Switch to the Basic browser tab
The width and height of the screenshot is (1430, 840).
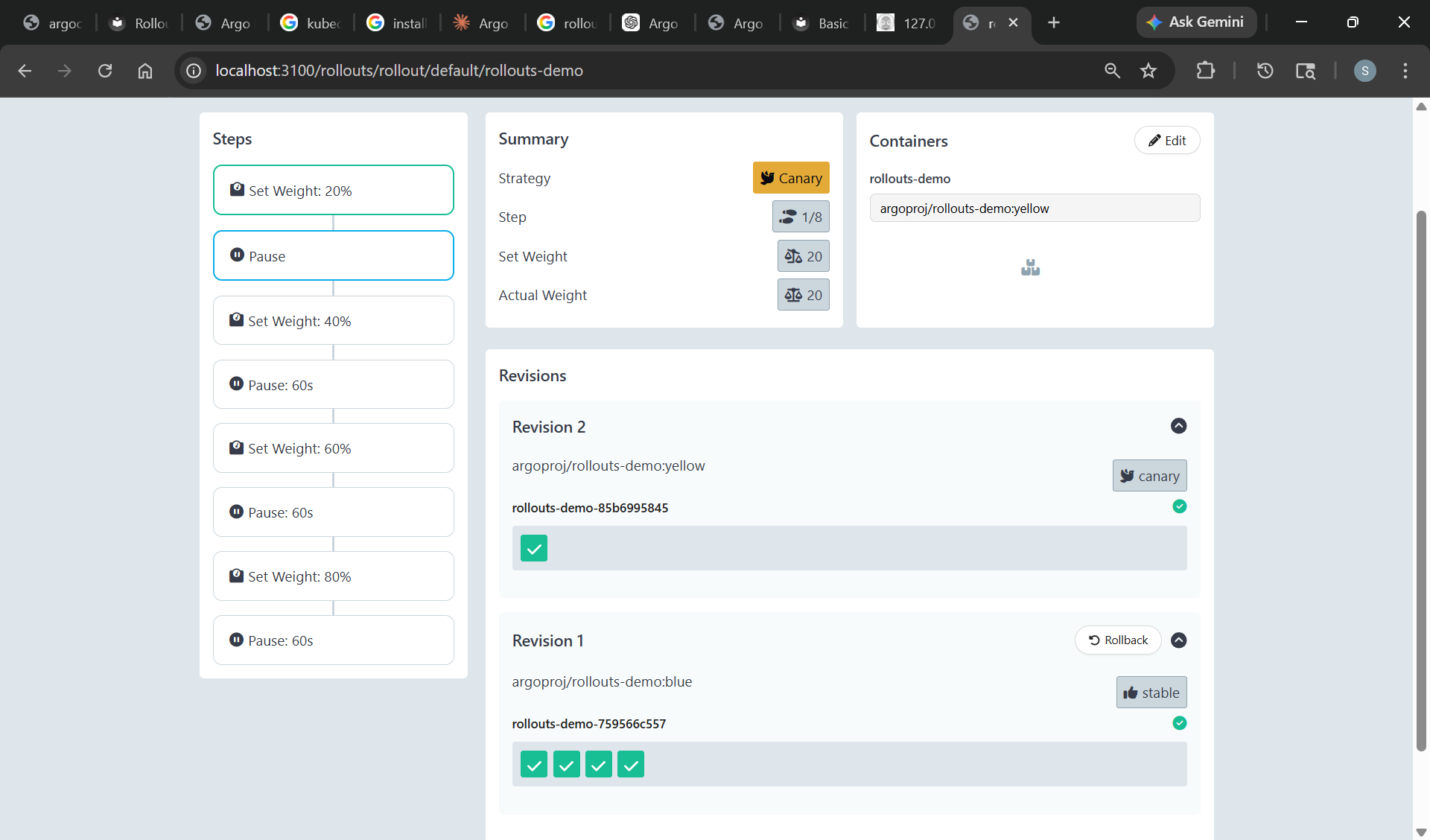tap(822, 23)
